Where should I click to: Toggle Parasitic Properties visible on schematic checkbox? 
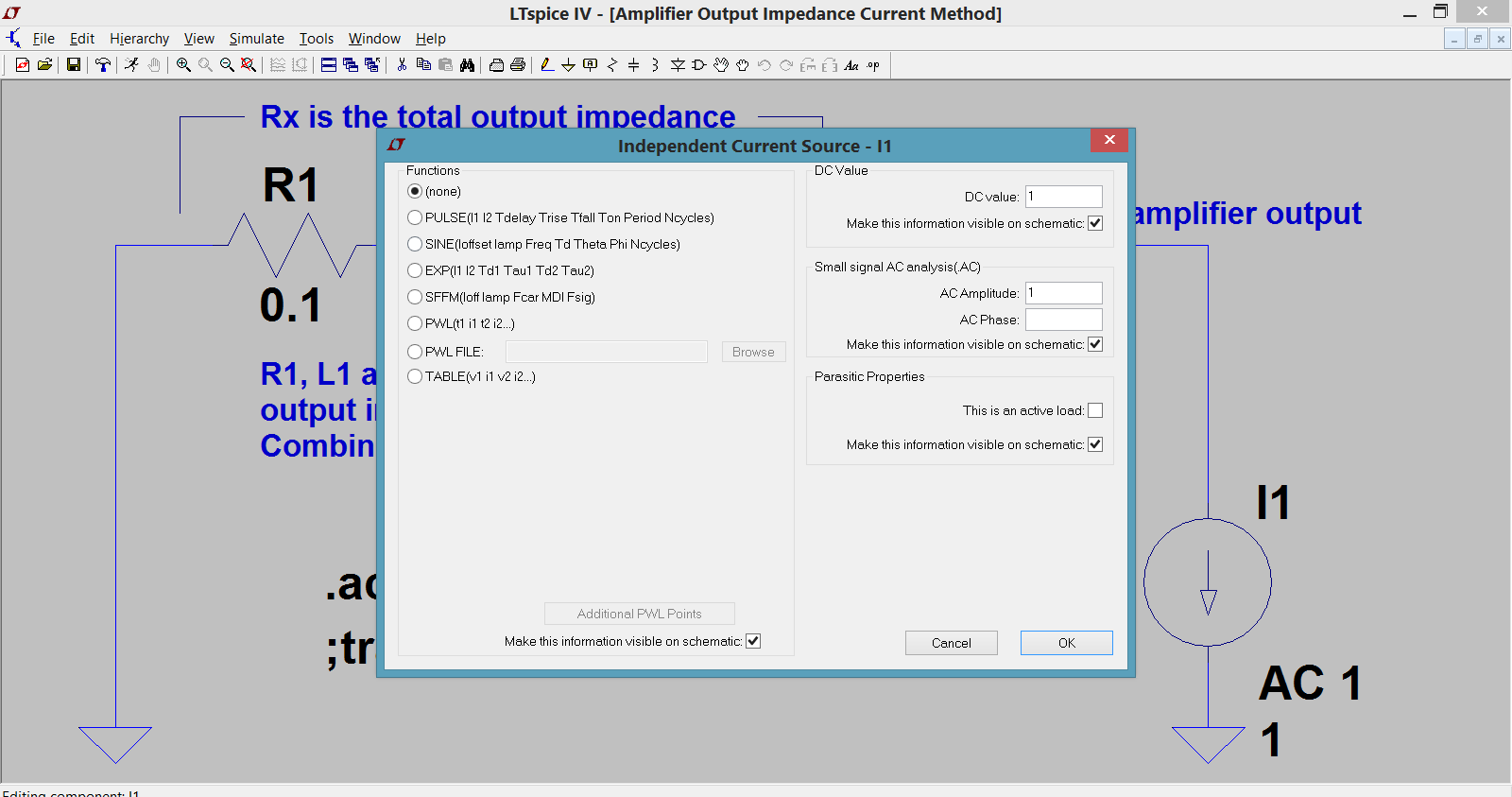pos(1095,444)
